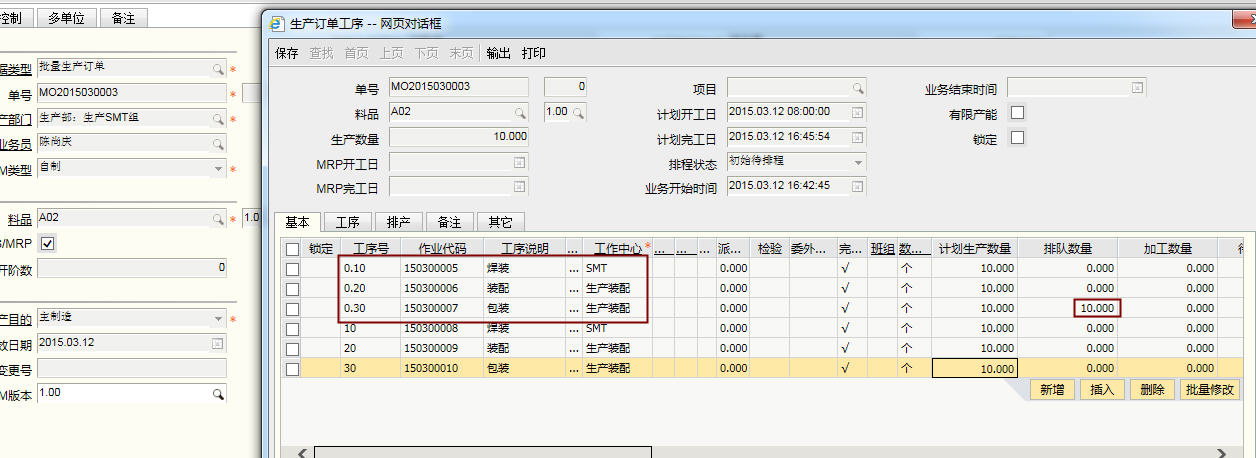
Task: Tick the 锁定 checkbox in dialog header
Action: 1018,138
